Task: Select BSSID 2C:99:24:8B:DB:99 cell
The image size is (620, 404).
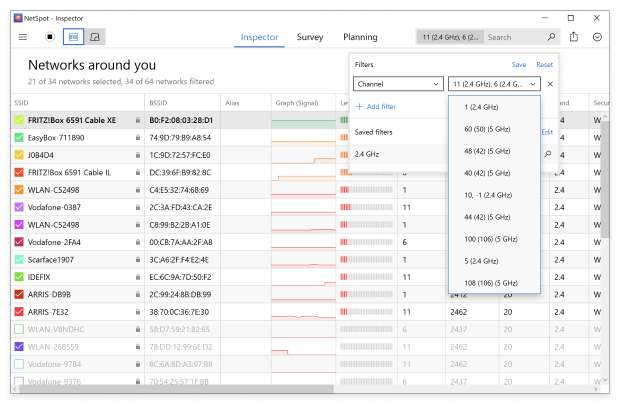Action: [x=180, y=295]
